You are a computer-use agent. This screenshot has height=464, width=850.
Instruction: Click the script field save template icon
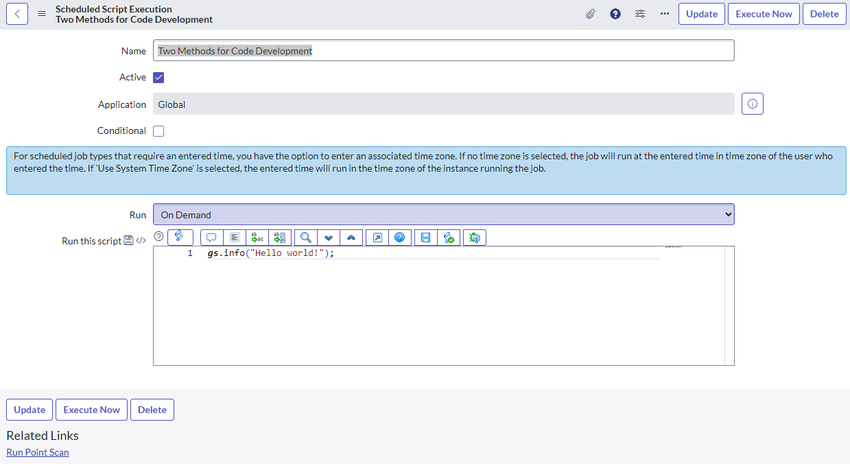128,240
